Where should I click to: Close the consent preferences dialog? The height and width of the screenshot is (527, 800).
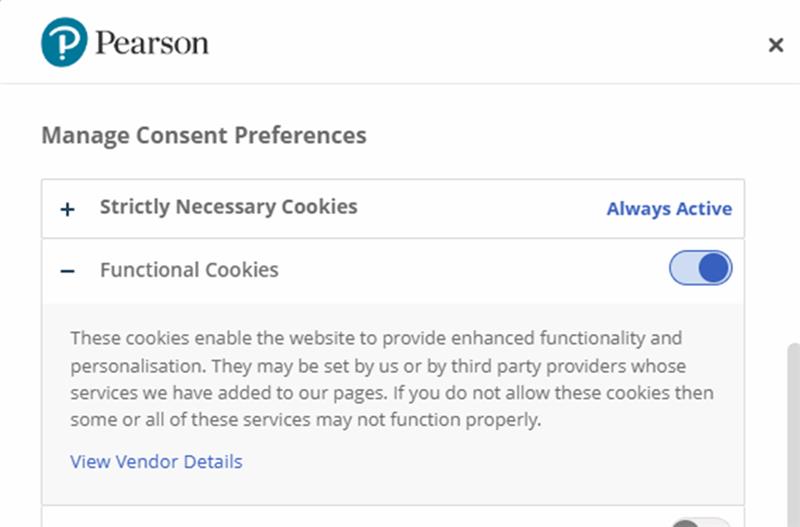coord(775,45)
